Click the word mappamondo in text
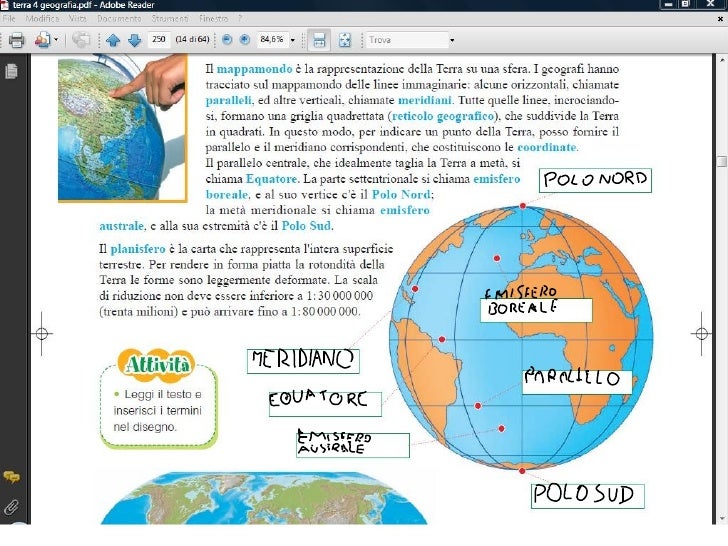The image size is (728, 546). click(x=254, y=69)
